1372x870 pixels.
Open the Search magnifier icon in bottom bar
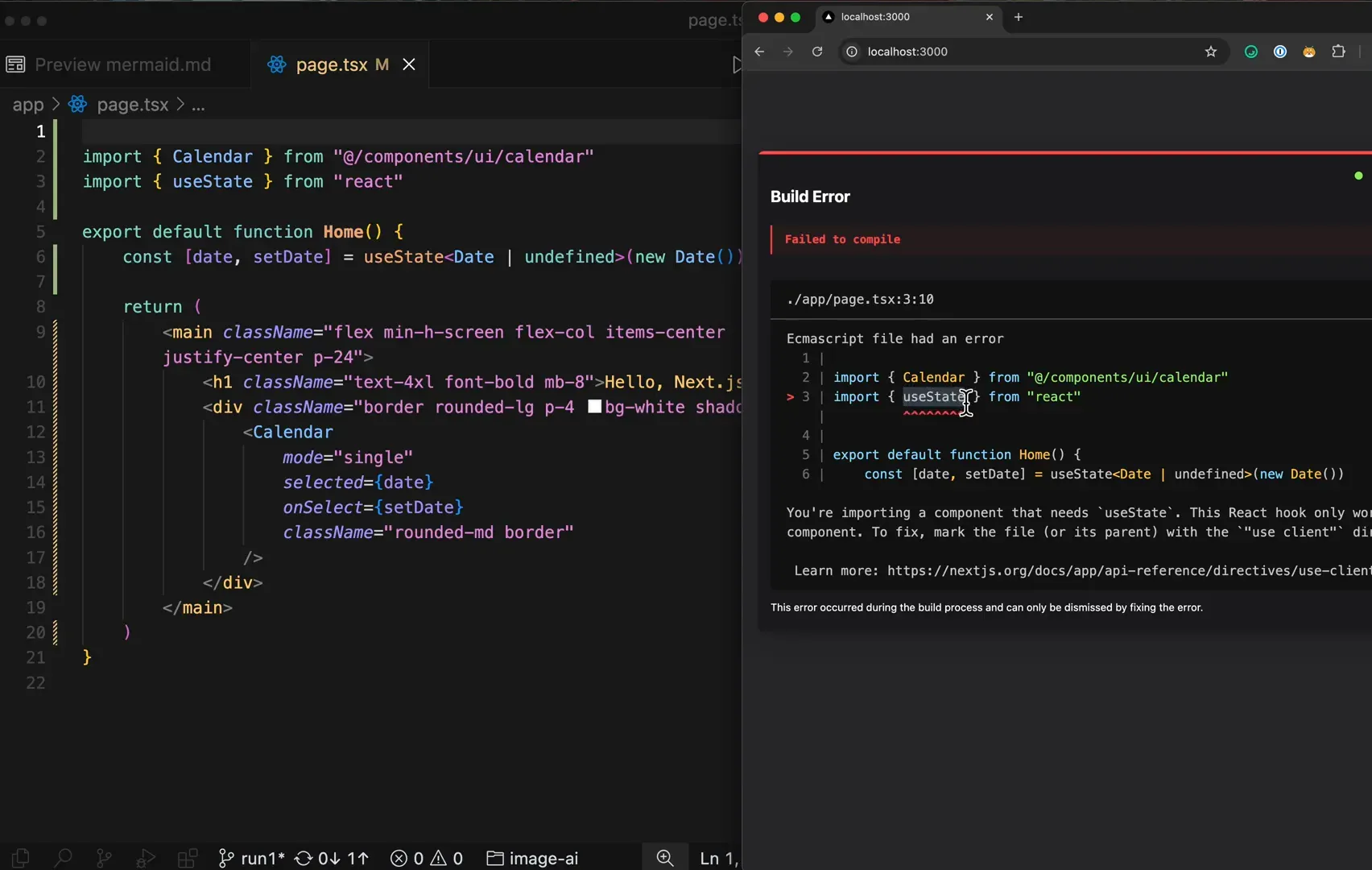(x=63, y=858)
